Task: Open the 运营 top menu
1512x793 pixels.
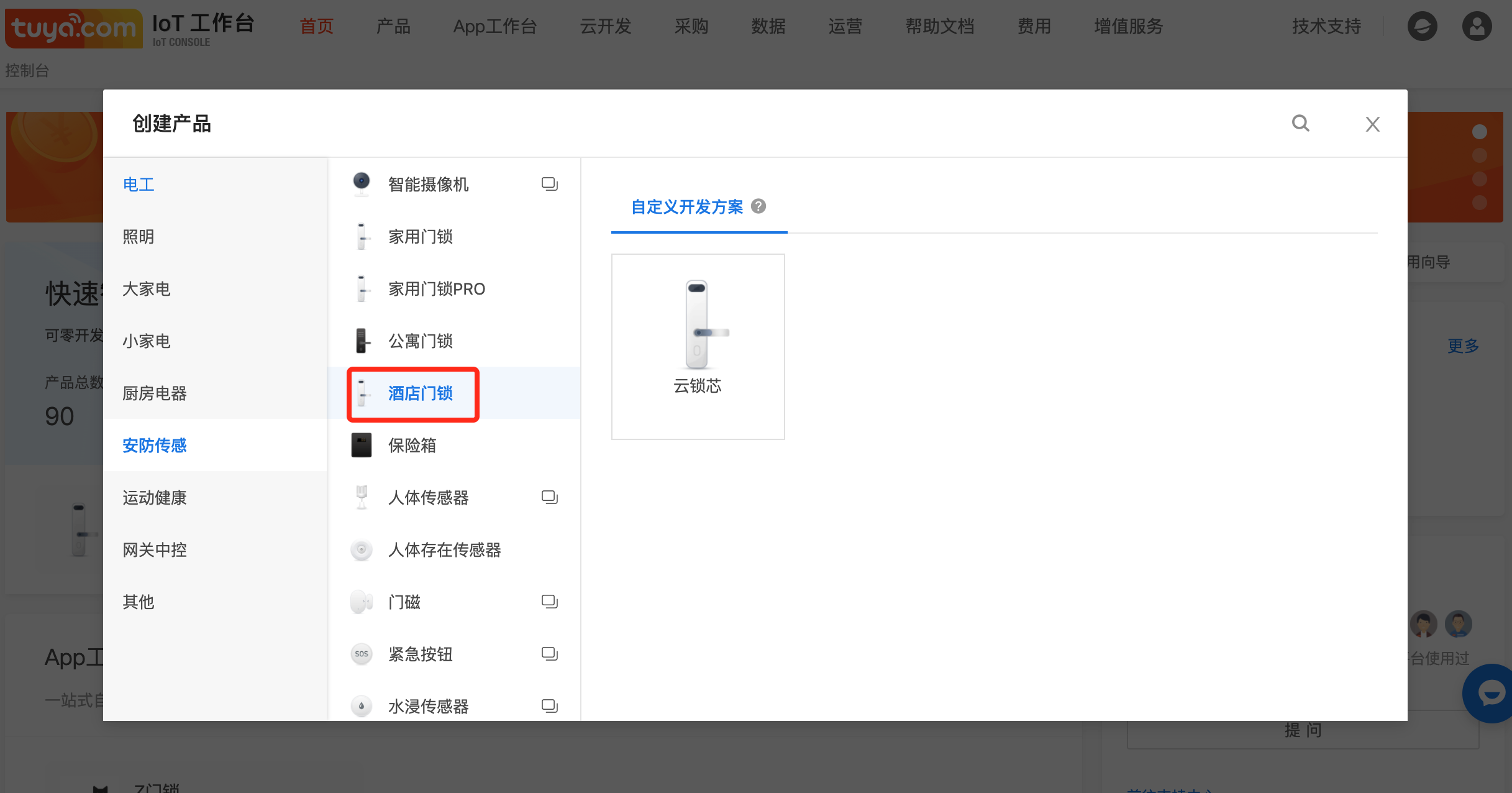Action: [x=845, y=26]
